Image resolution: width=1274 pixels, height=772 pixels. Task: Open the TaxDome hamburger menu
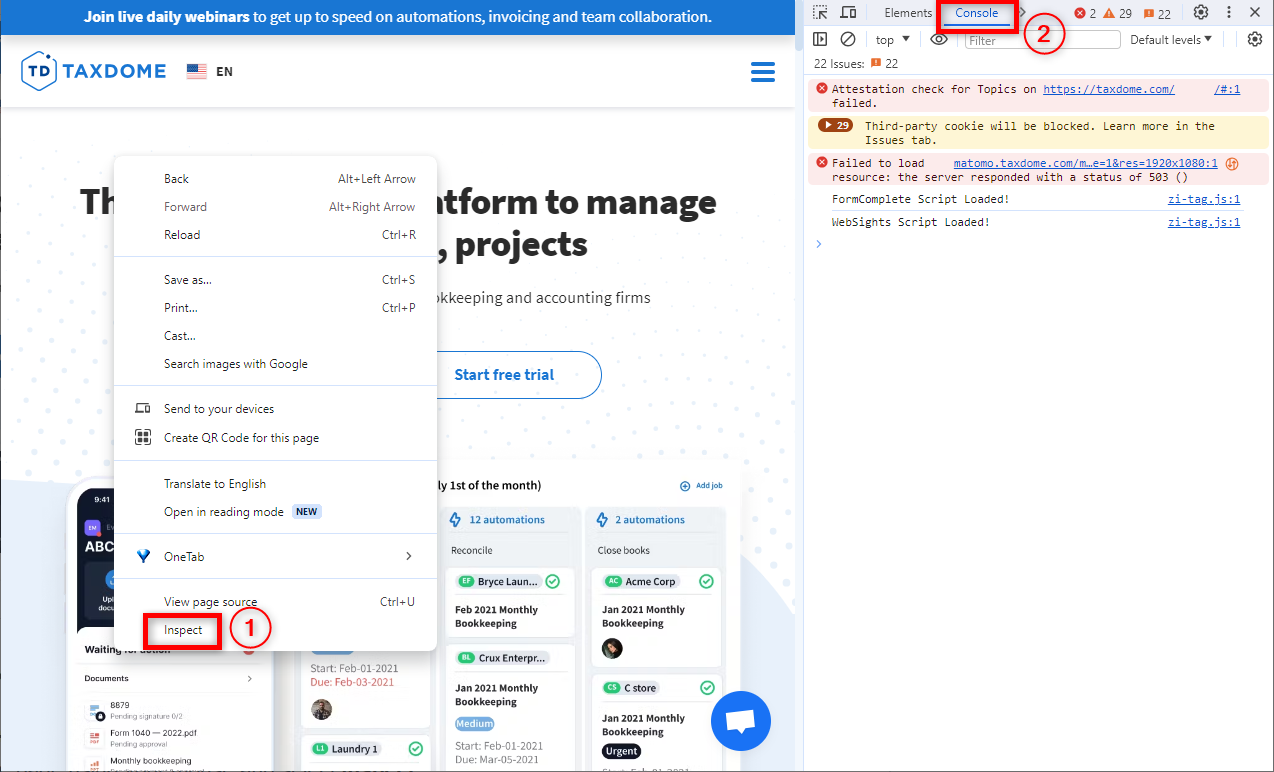762,72
